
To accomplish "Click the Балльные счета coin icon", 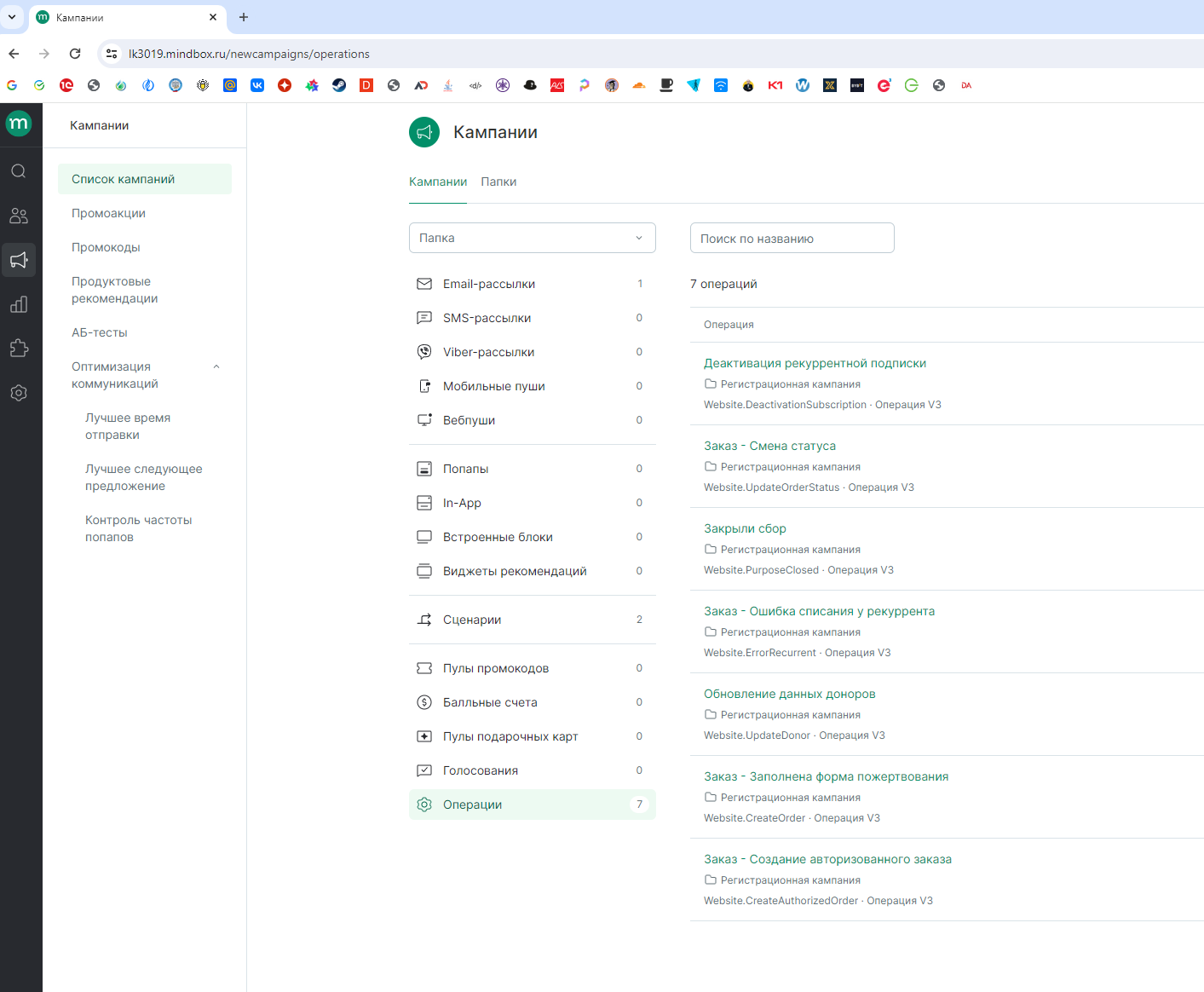I will 424,702.
